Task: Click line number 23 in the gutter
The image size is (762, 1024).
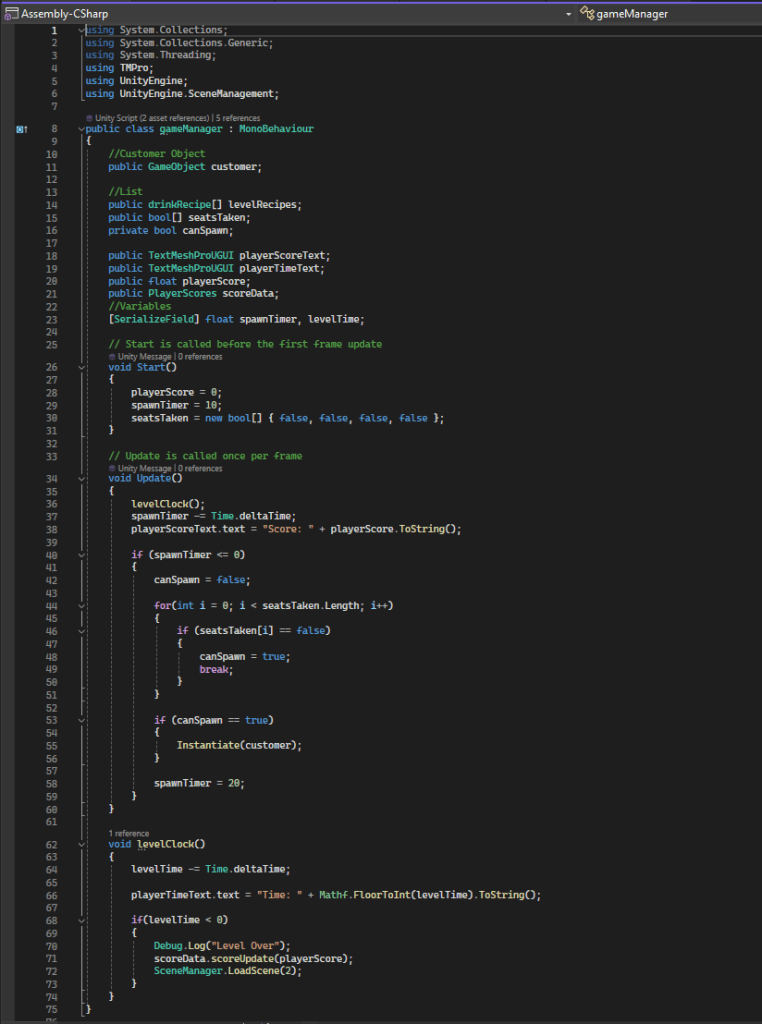Action: point(52,320)
